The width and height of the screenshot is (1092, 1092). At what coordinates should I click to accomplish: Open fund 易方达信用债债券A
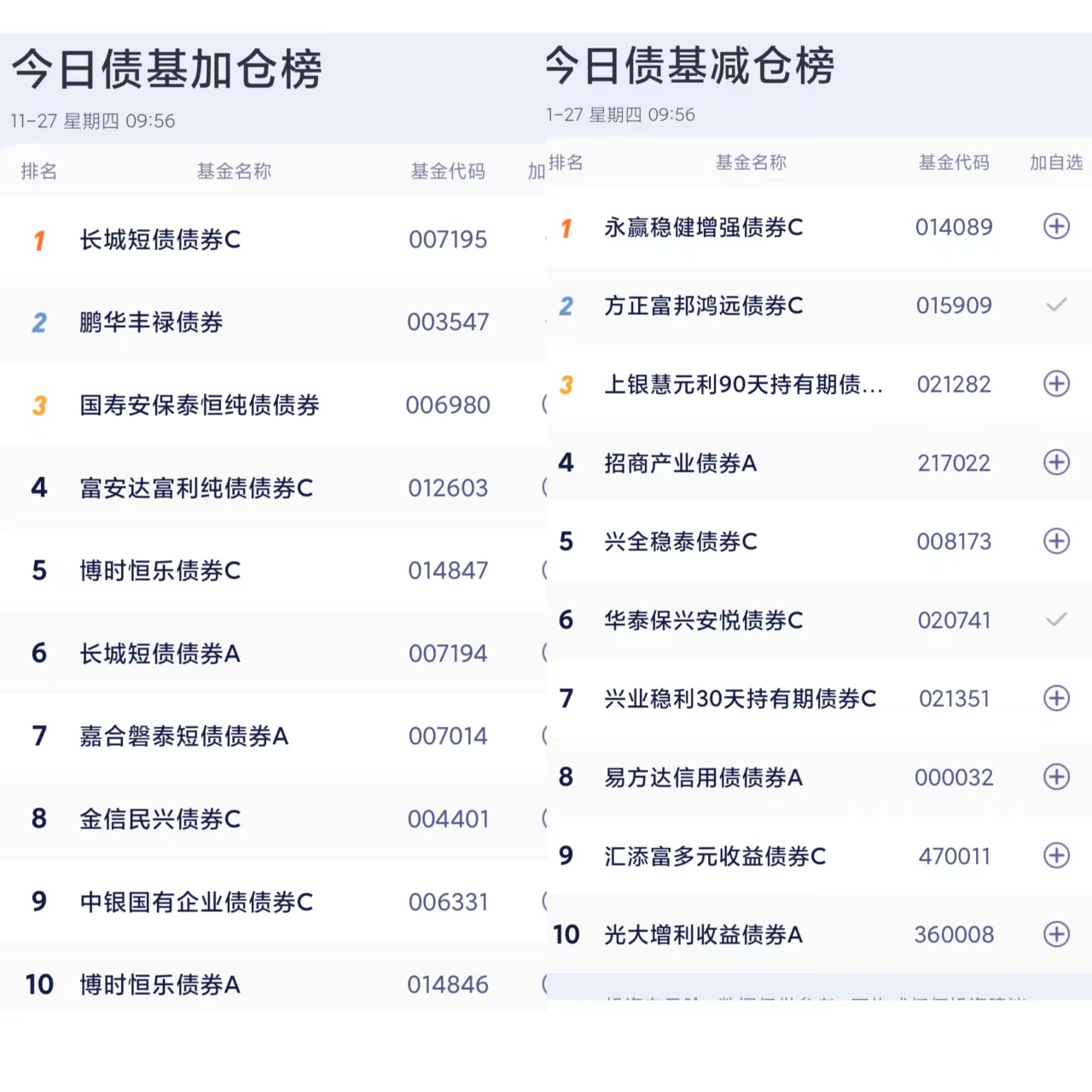click(704, 777)
